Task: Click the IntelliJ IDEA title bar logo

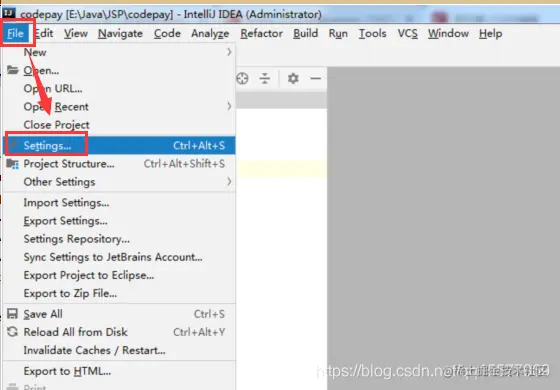Action: click(x=9, y=14)
